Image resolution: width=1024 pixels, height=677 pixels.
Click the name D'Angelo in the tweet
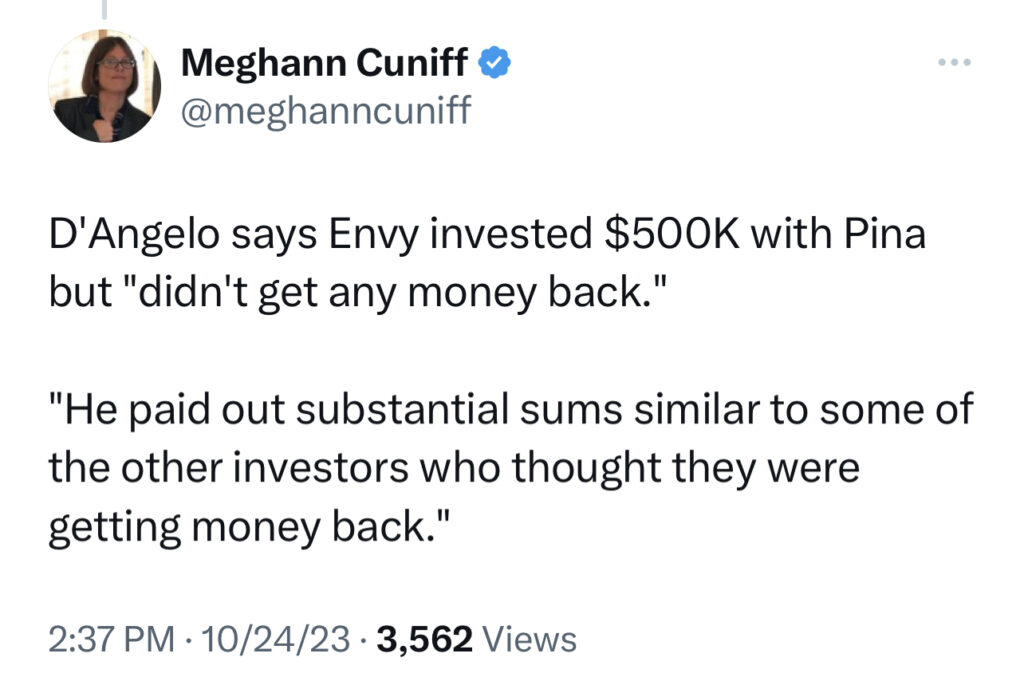pyautogui.click(x=135, y=236)
